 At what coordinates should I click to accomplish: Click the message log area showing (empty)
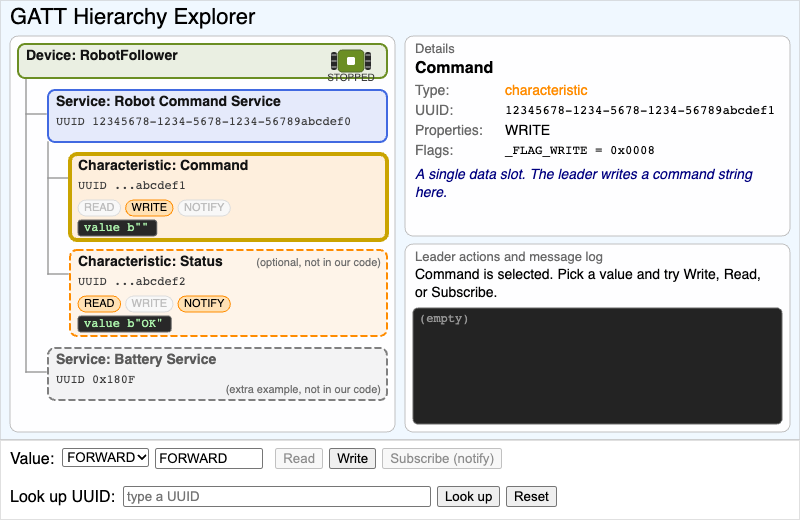597,366
